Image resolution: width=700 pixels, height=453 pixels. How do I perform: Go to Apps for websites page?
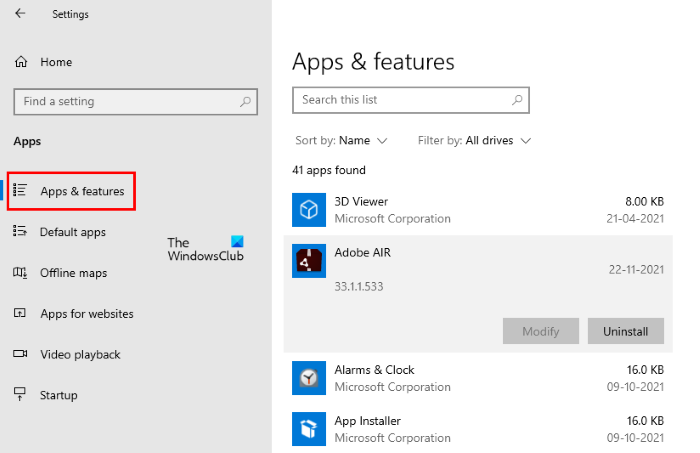86,314
